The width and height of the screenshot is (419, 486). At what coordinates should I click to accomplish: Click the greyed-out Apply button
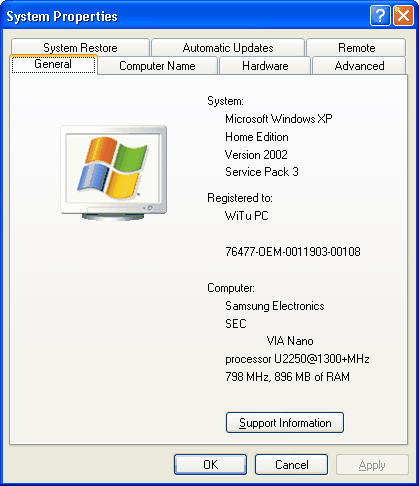coord(372,464)
